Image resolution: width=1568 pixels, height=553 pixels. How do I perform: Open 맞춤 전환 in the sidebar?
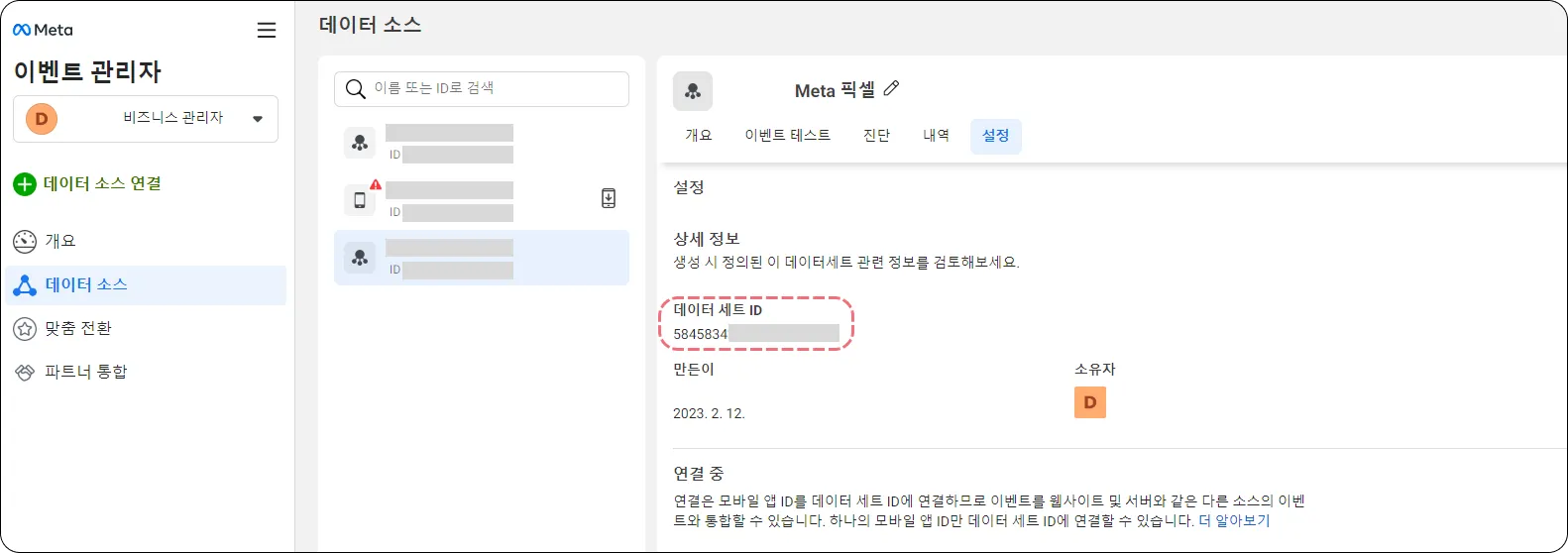pos(146,329)
